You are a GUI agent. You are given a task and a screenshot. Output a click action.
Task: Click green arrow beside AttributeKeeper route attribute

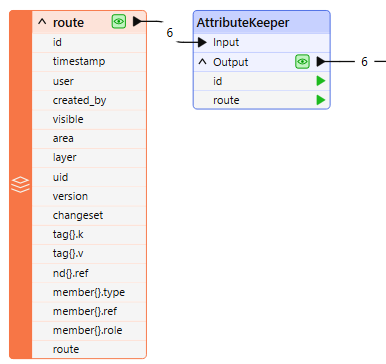(321, 100)
